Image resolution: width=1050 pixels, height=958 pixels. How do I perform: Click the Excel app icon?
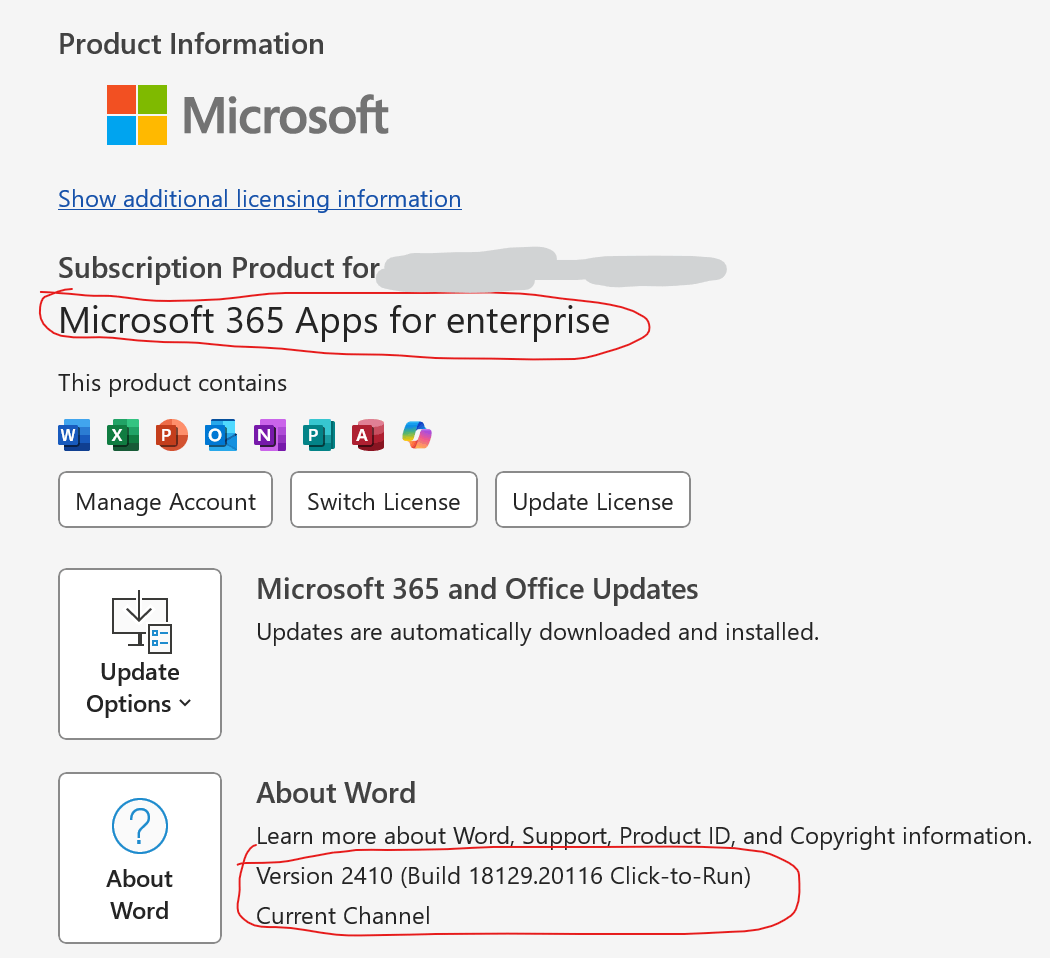[x=123, y=435]
